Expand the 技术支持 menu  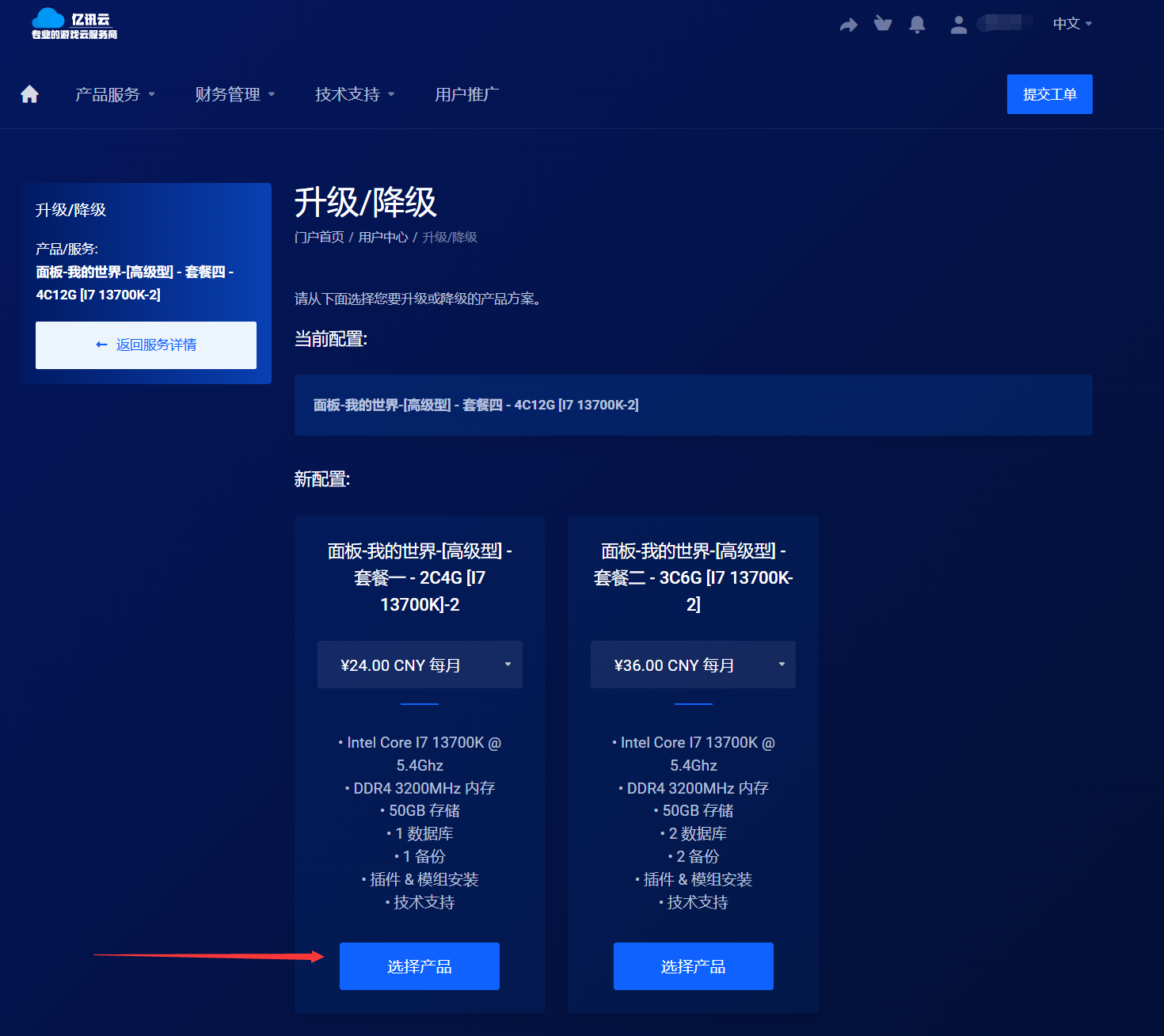tap(355, 94)
